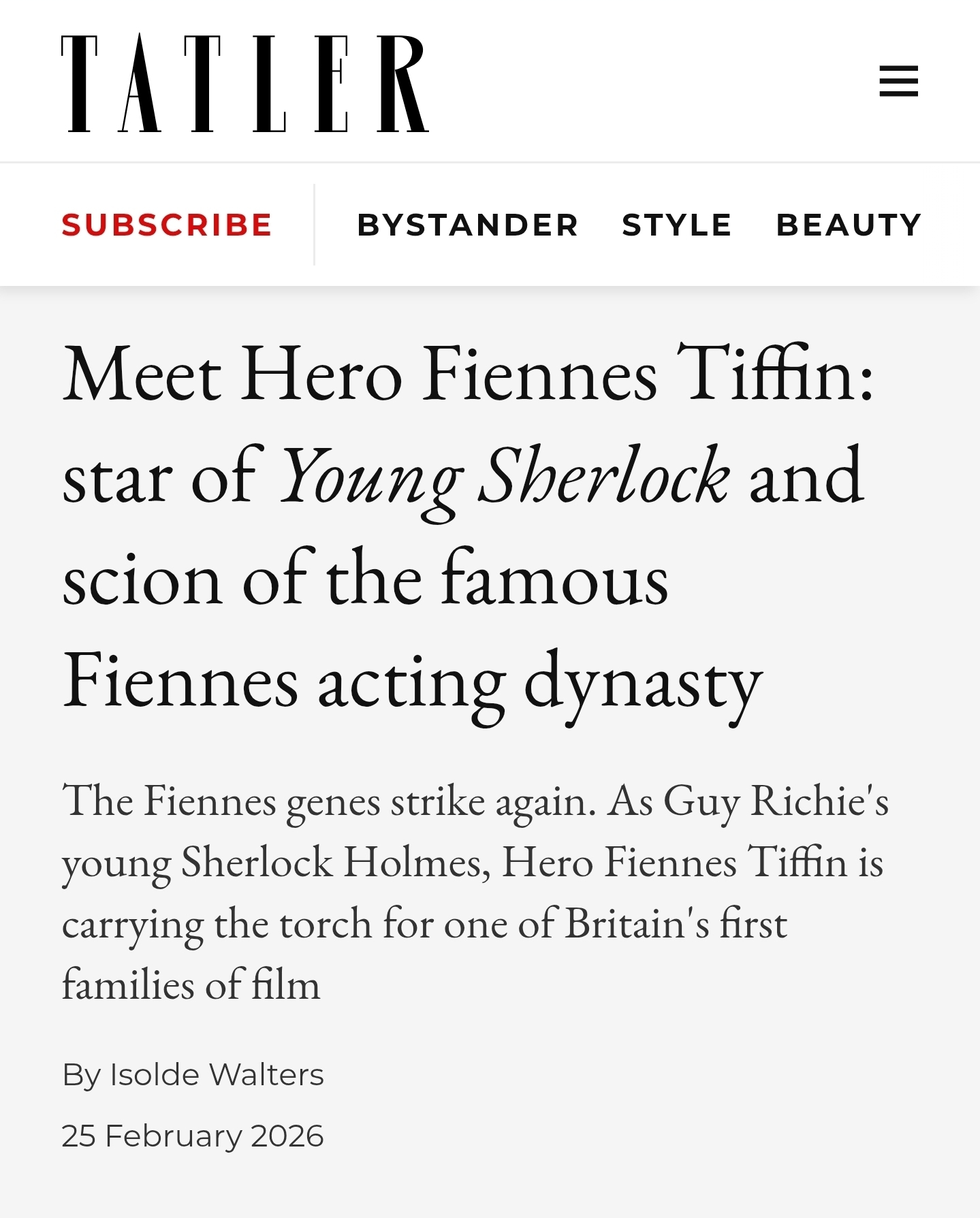Open the hamburger menu icon
This screenshot has width=980, height=1218.
[898, 81]
